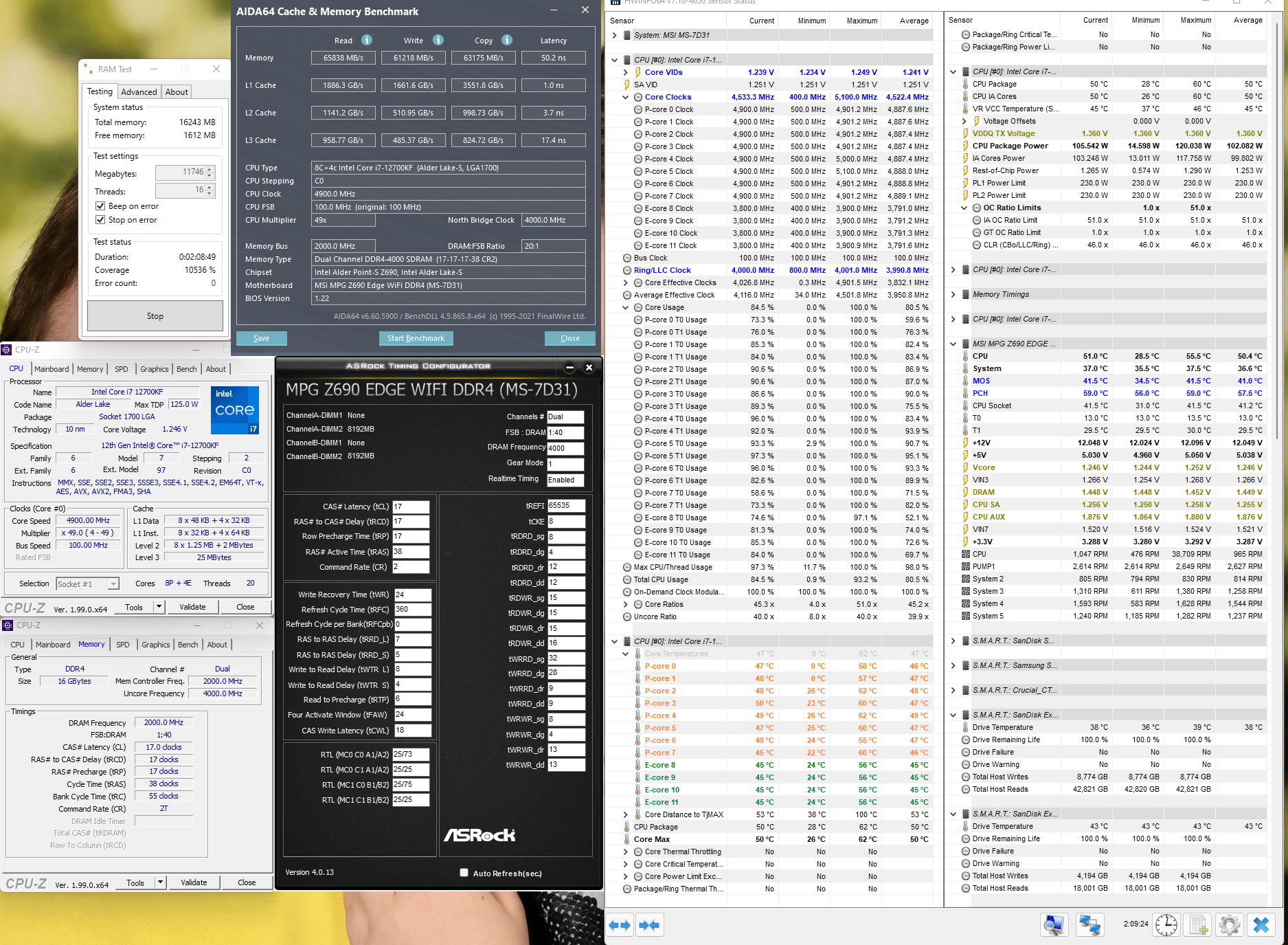Expand the Core Ratios row
Image resolution: width=1288 pixels, height=945 pixels.
626,604
